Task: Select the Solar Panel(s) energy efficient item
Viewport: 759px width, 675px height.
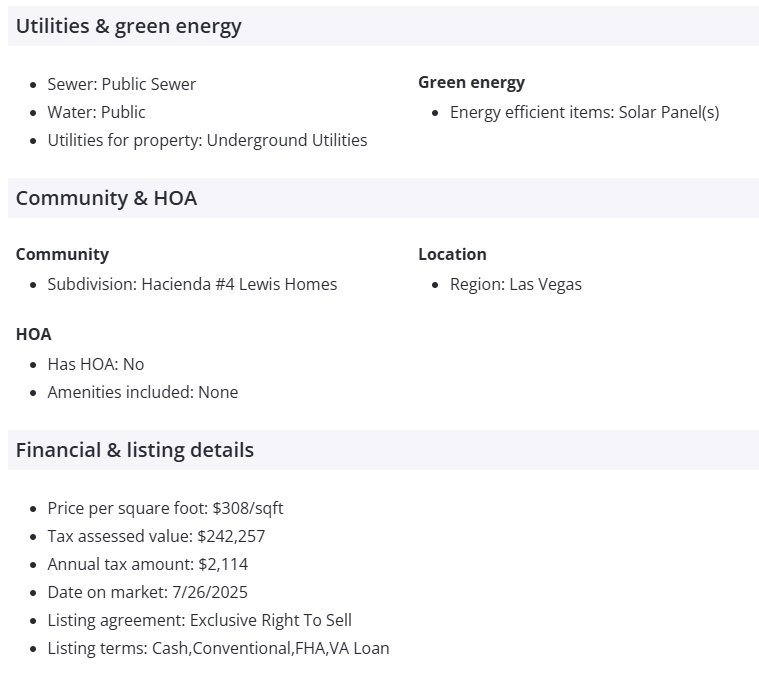Action: pyautogui.click(x=584, y=112)
